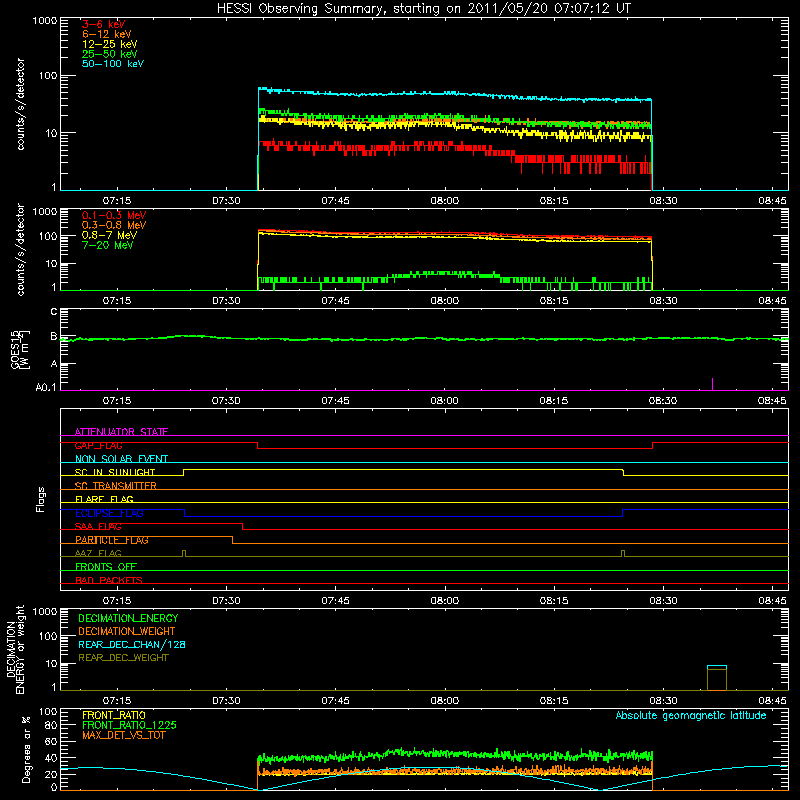Click the 12-25 keV legend entry
The width and height of the screenshot is (800, 800).
pyautogui.click(x=110, y=44)
